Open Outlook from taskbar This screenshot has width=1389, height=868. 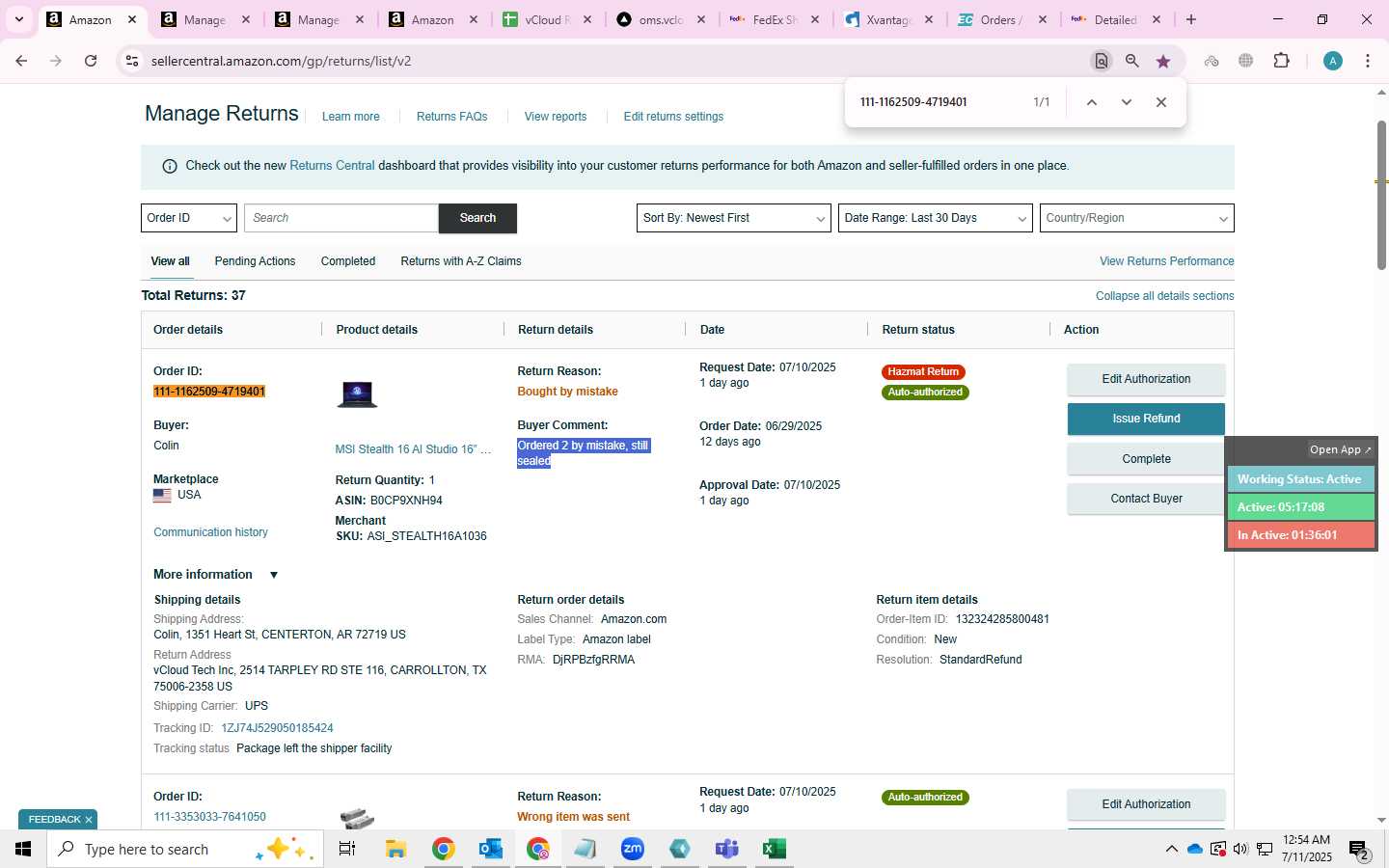[491, 849]
